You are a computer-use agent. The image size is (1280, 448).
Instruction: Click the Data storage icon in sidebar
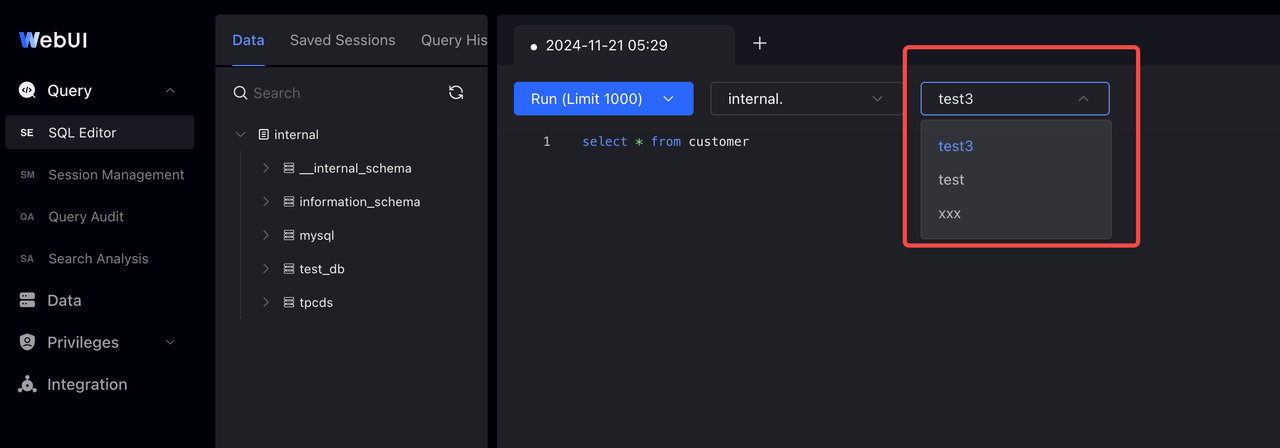pyautogui.click(x=27, y=301)
